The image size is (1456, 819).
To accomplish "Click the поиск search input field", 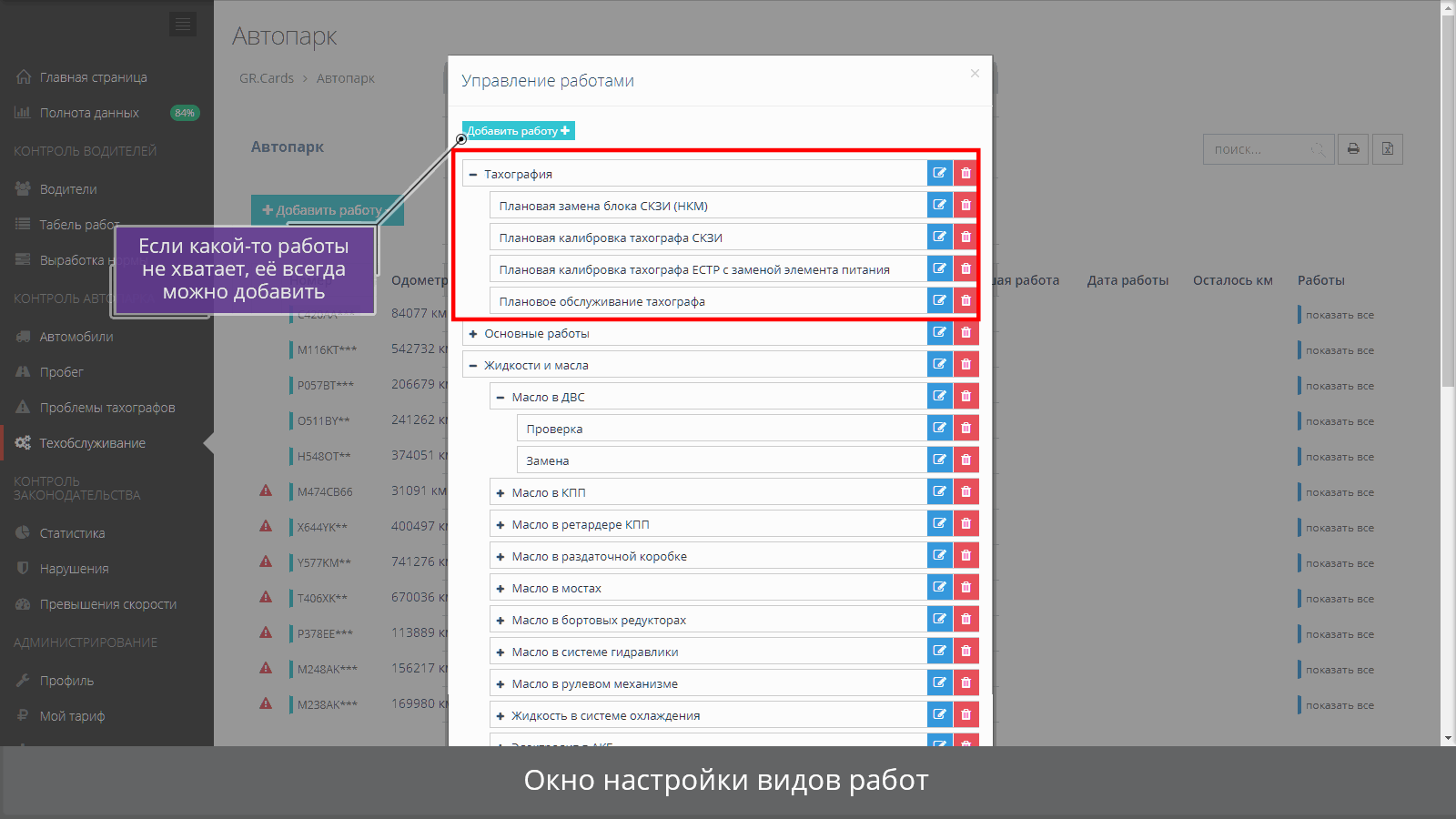I will pyautogui.click(x=1269, y=149).
